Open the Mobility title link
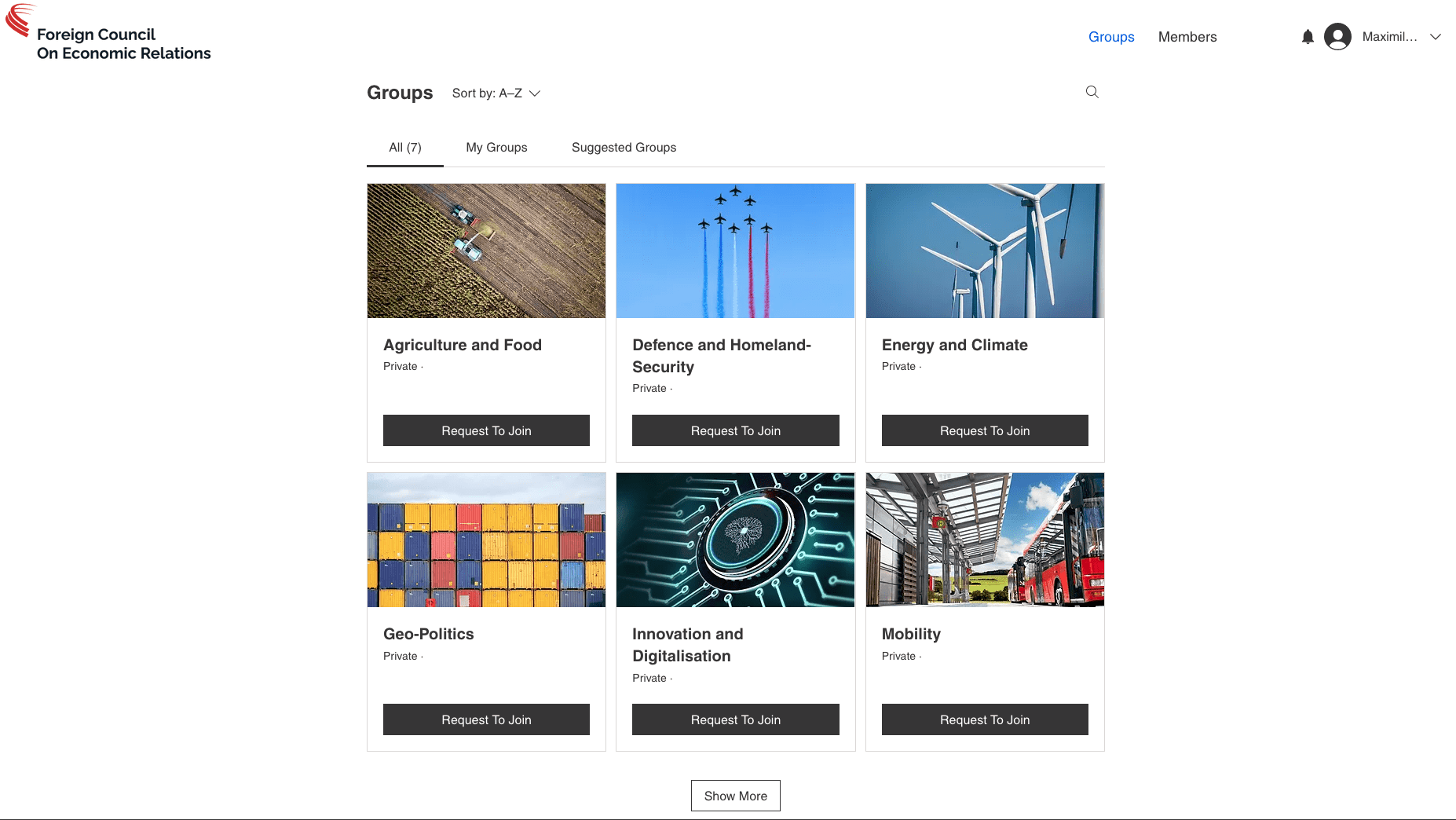This screenshot has height=820, width=1456. click(x=911, y=634)
